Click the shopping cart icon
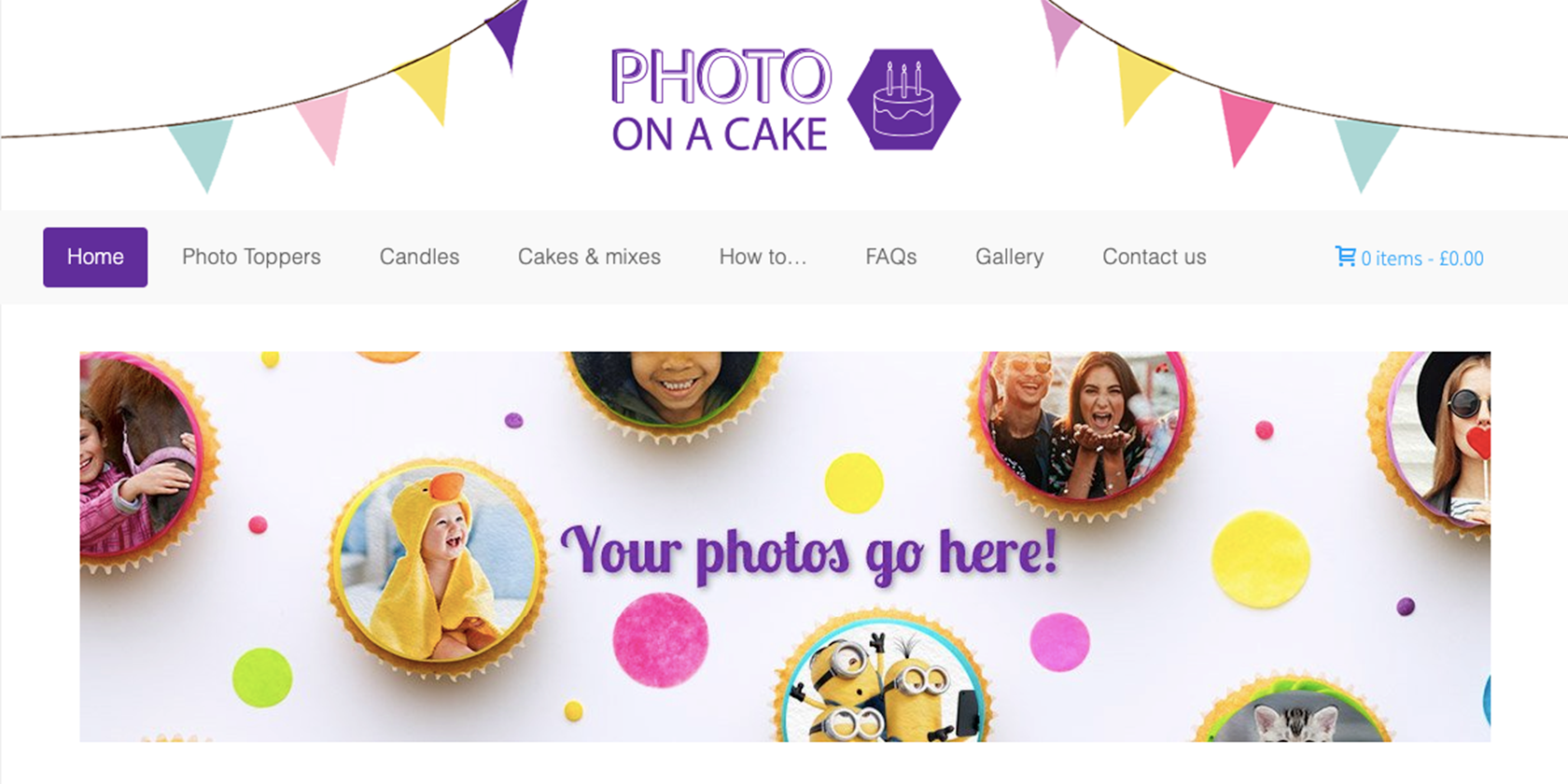The width and height of the screenshot is (1568, 784). point(1345,257)
